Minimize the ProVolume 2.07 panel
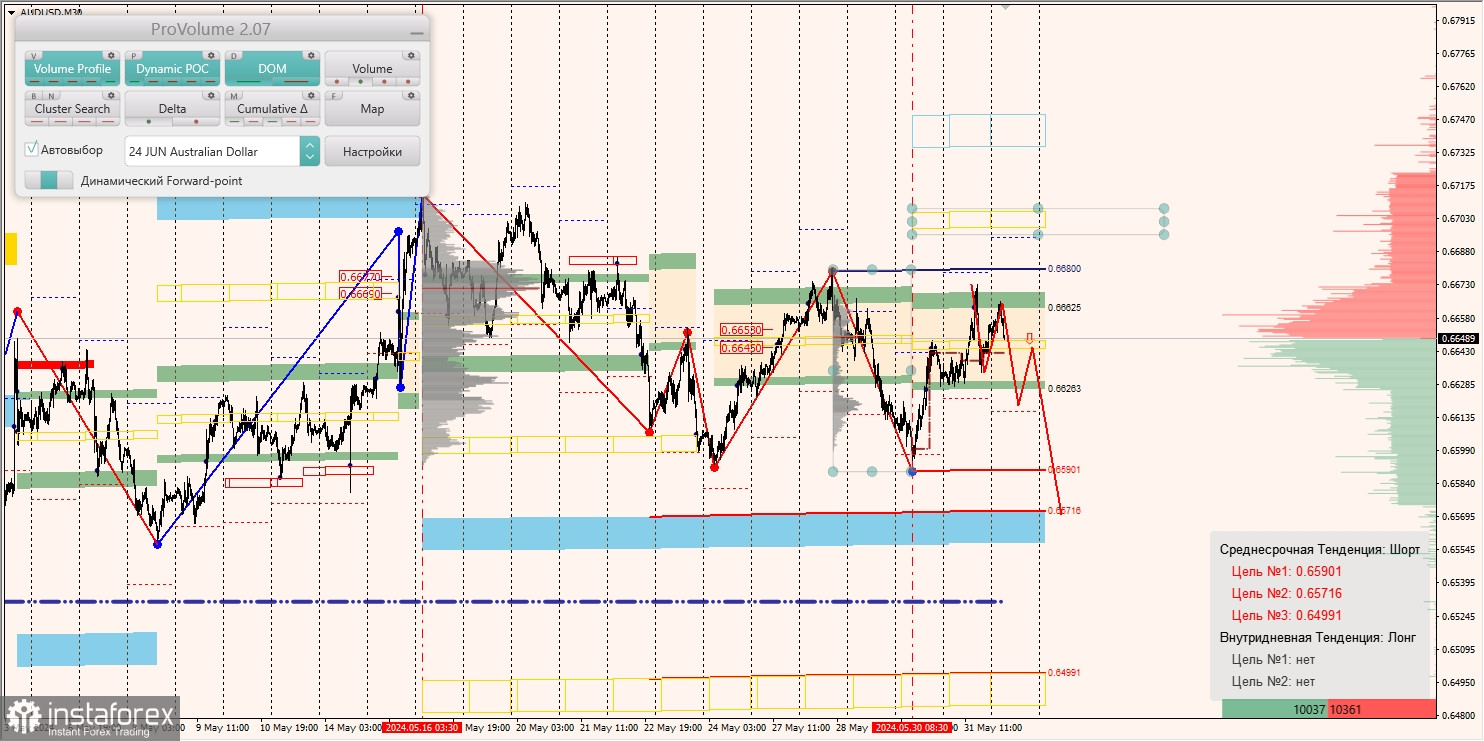Viewport: 1484px width, 741px height. coord(417,33)
